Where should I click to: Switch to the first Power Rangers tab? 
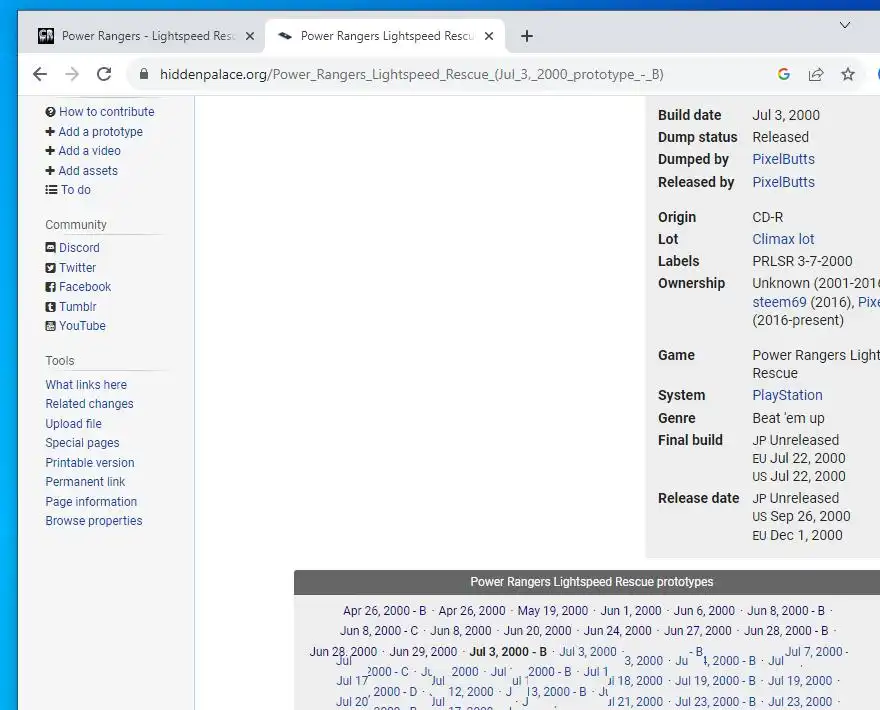[146, 36]
